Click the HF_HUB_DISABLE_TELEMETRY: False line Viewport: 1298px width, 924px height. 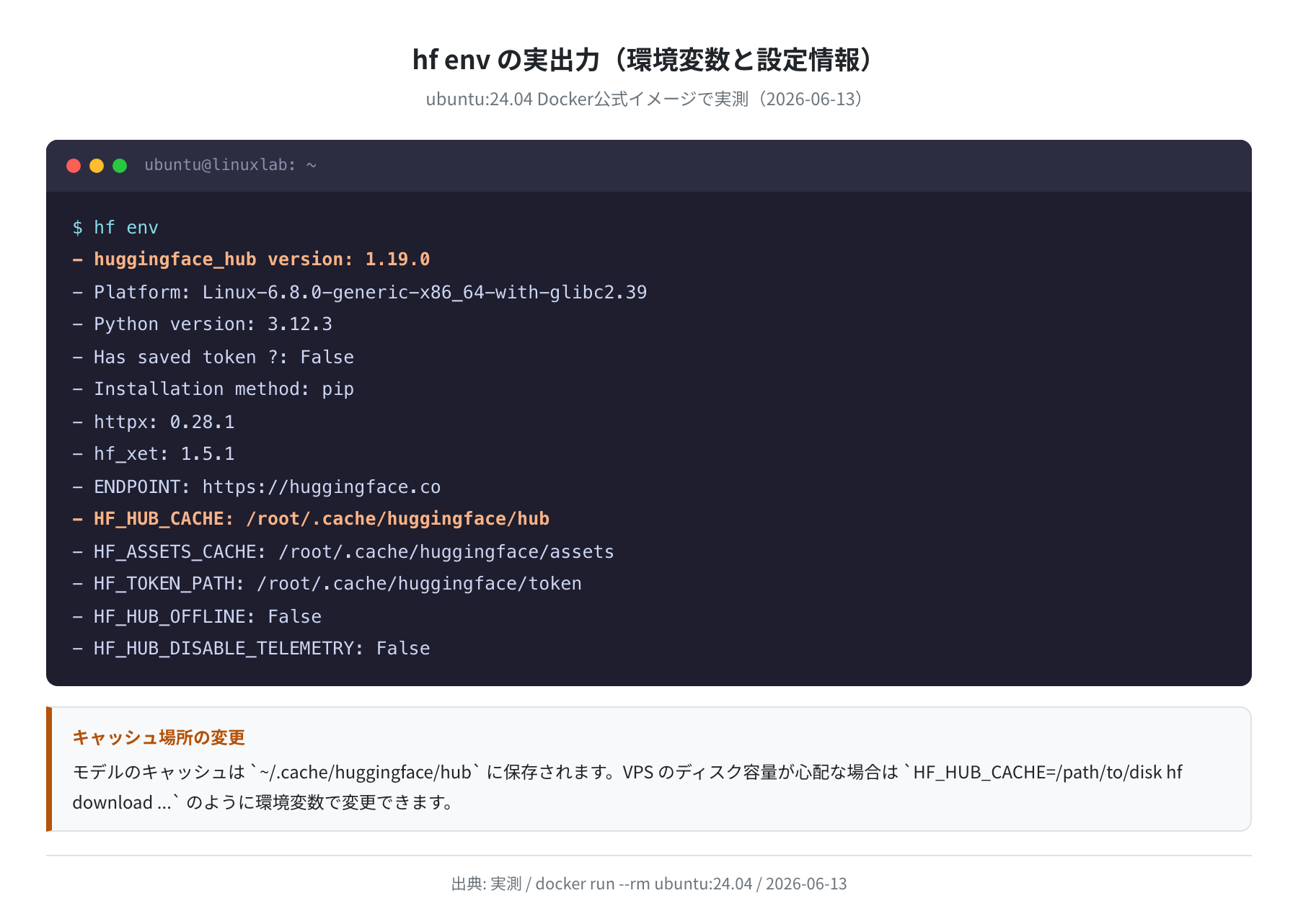[251, 649]
